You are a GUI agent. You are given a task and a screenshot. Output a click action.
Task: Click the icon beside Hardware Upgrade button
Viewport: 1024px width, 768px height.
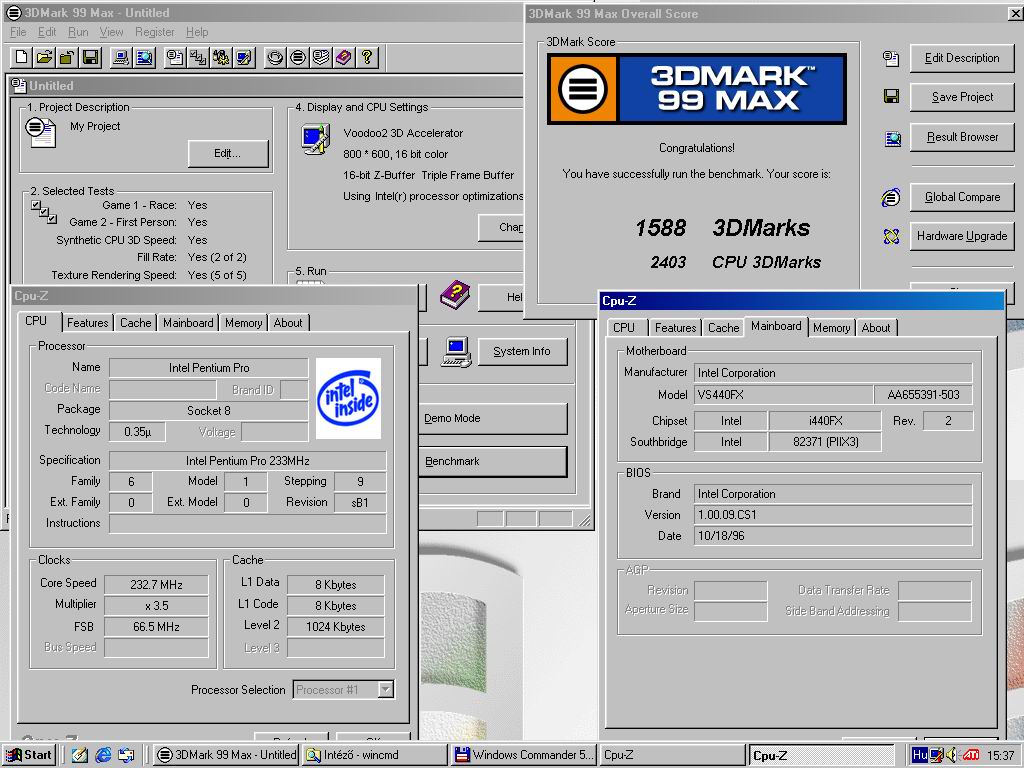891,236
